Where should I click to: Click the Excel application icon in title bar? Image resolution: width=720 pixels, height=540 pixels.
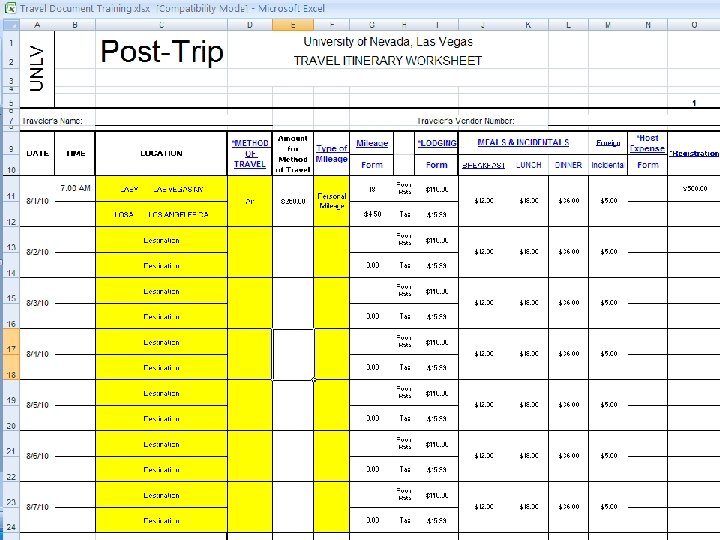coord(9,8)
